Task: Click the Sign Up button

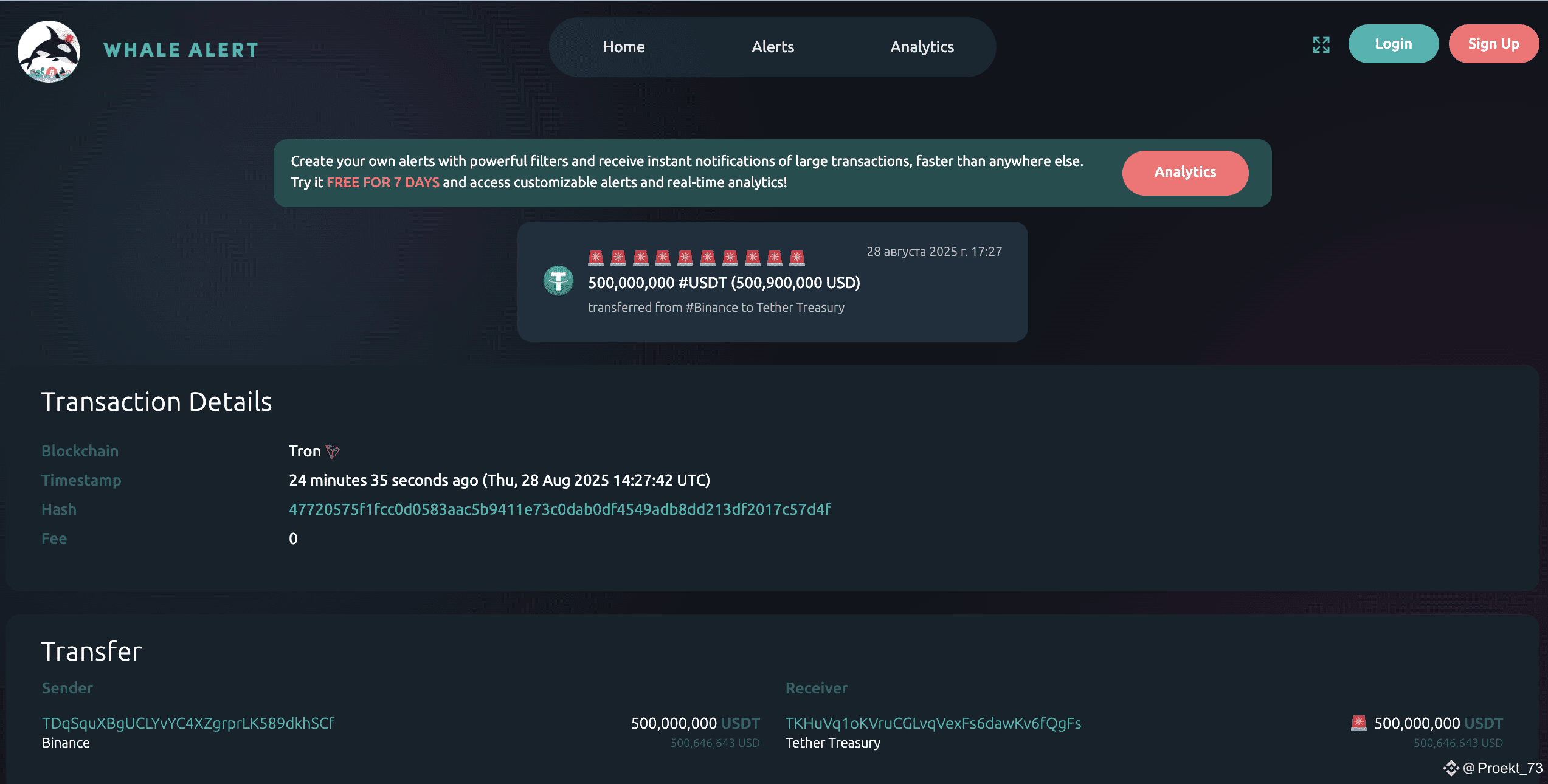Action: (1494, 44)
